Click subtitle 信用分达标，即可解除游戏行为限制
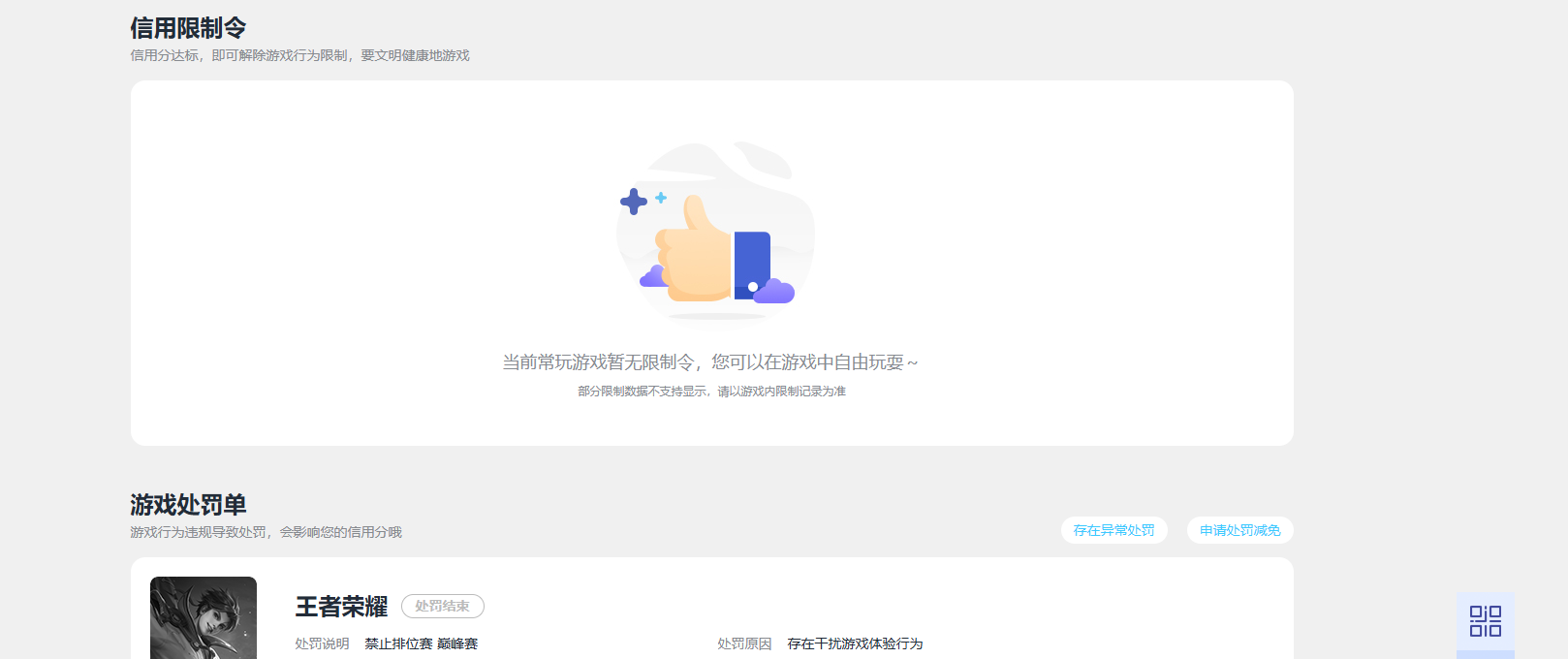The image size is (1568, 659). point(238,55)
